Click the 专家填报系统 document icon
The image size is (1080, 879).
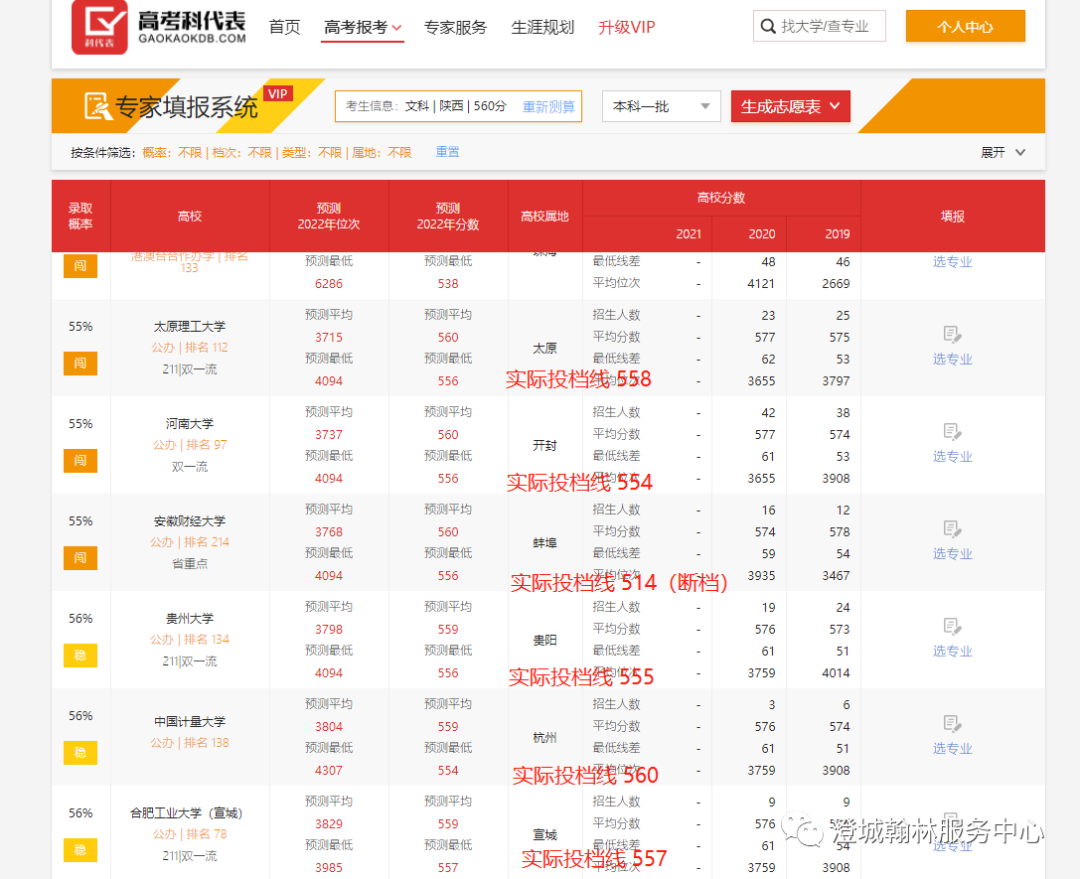click(97, 106)
